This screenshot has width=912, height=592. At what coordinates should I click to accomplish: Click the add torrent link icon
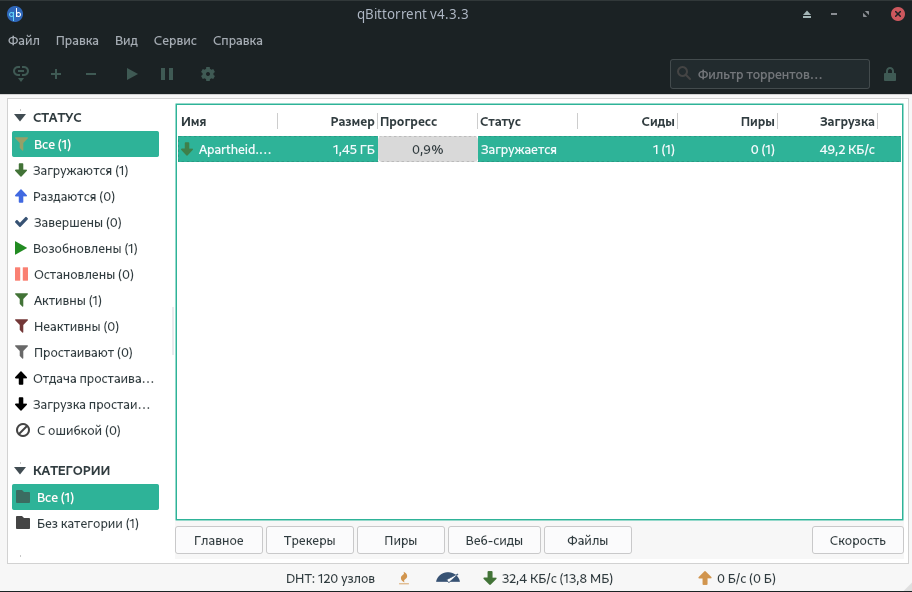(21, 74)
